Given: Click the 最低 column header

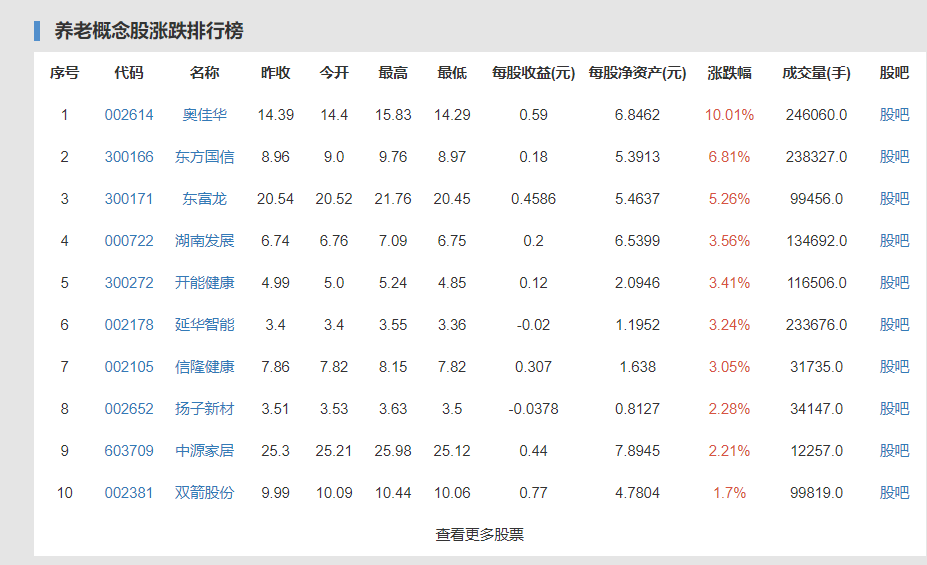Looking at the screenshot, I should [x=452, y=73].
